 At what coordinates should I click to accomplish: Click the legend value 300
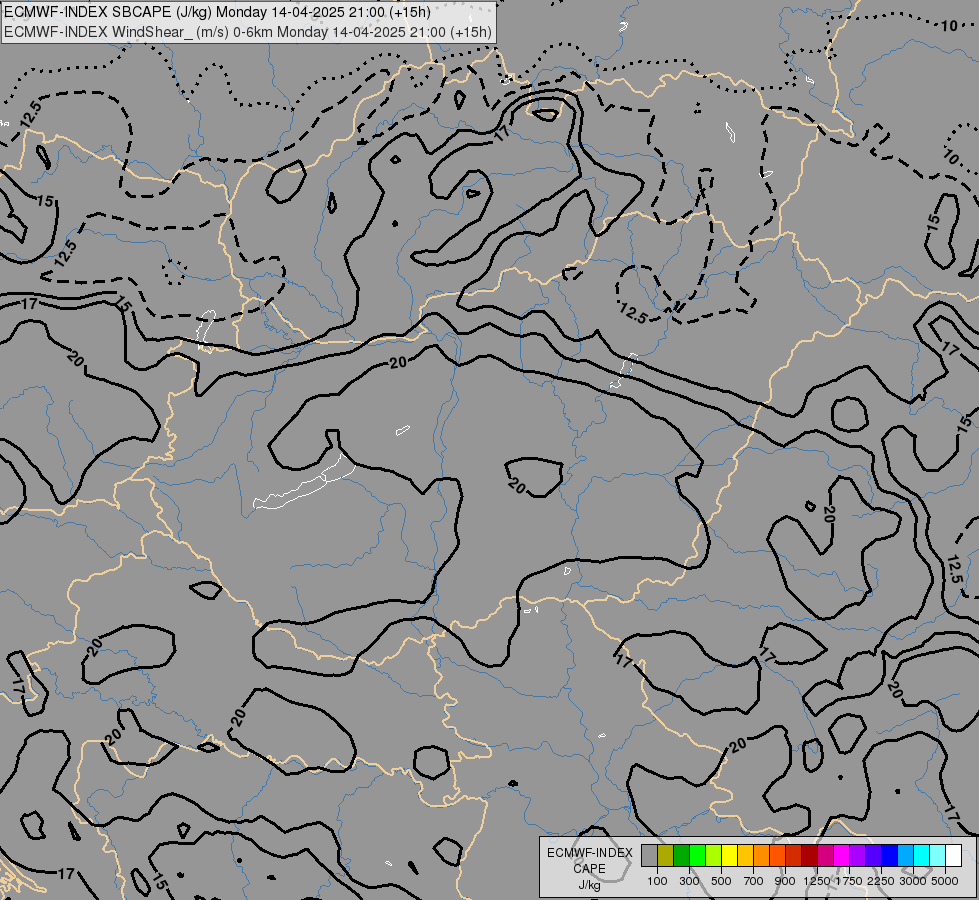tap(689, 881)
